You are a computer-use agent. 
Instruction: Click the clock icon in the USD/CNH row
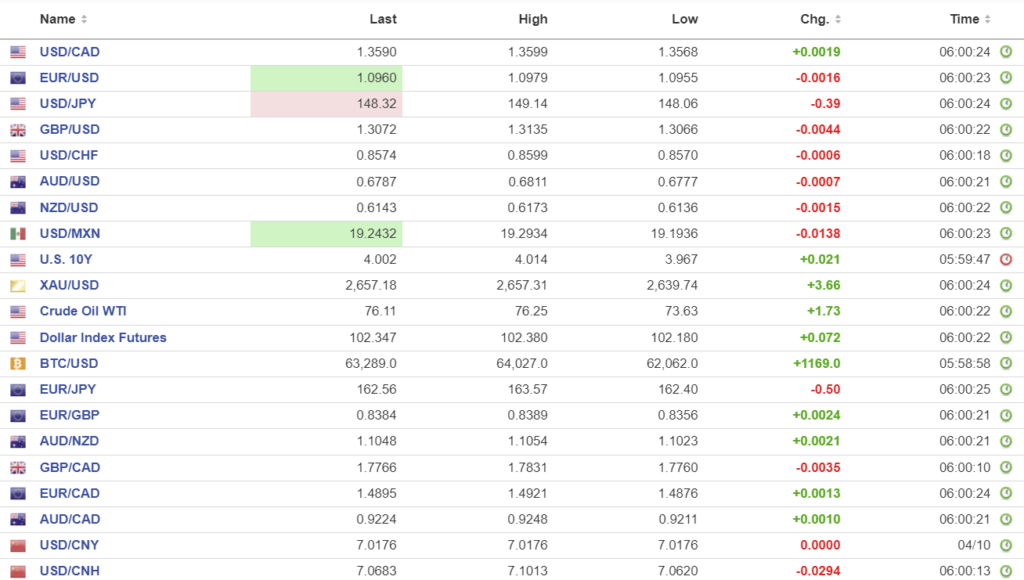pos(1006,572)
